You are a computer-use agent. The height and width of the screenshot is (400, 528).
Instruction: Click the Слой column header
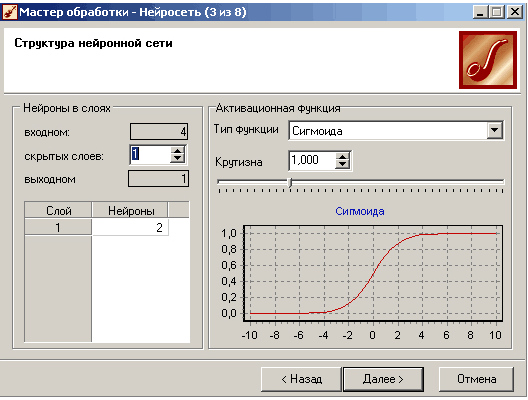point(58,210)
